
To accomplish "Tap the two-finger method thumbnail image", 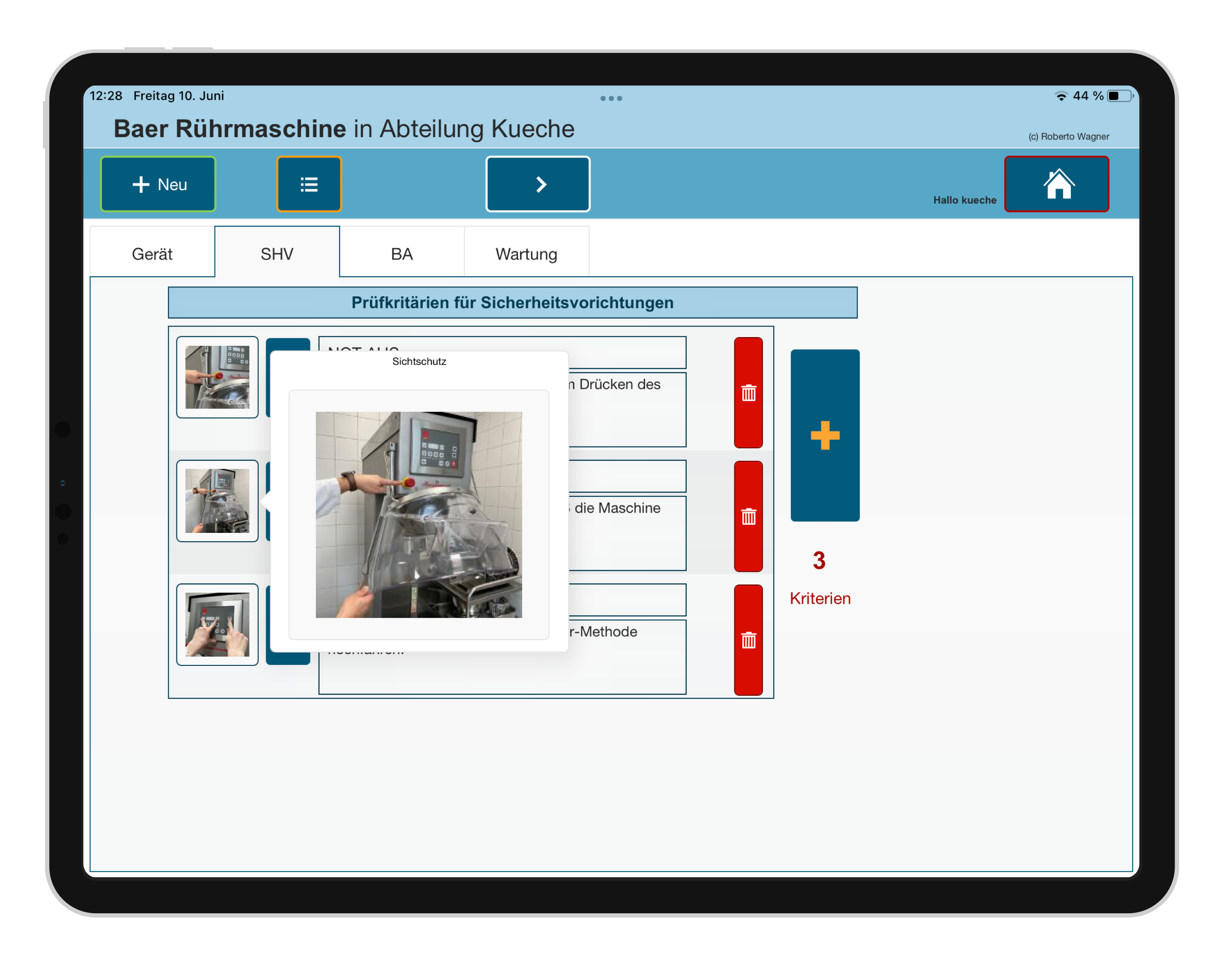I will [217, 624].
